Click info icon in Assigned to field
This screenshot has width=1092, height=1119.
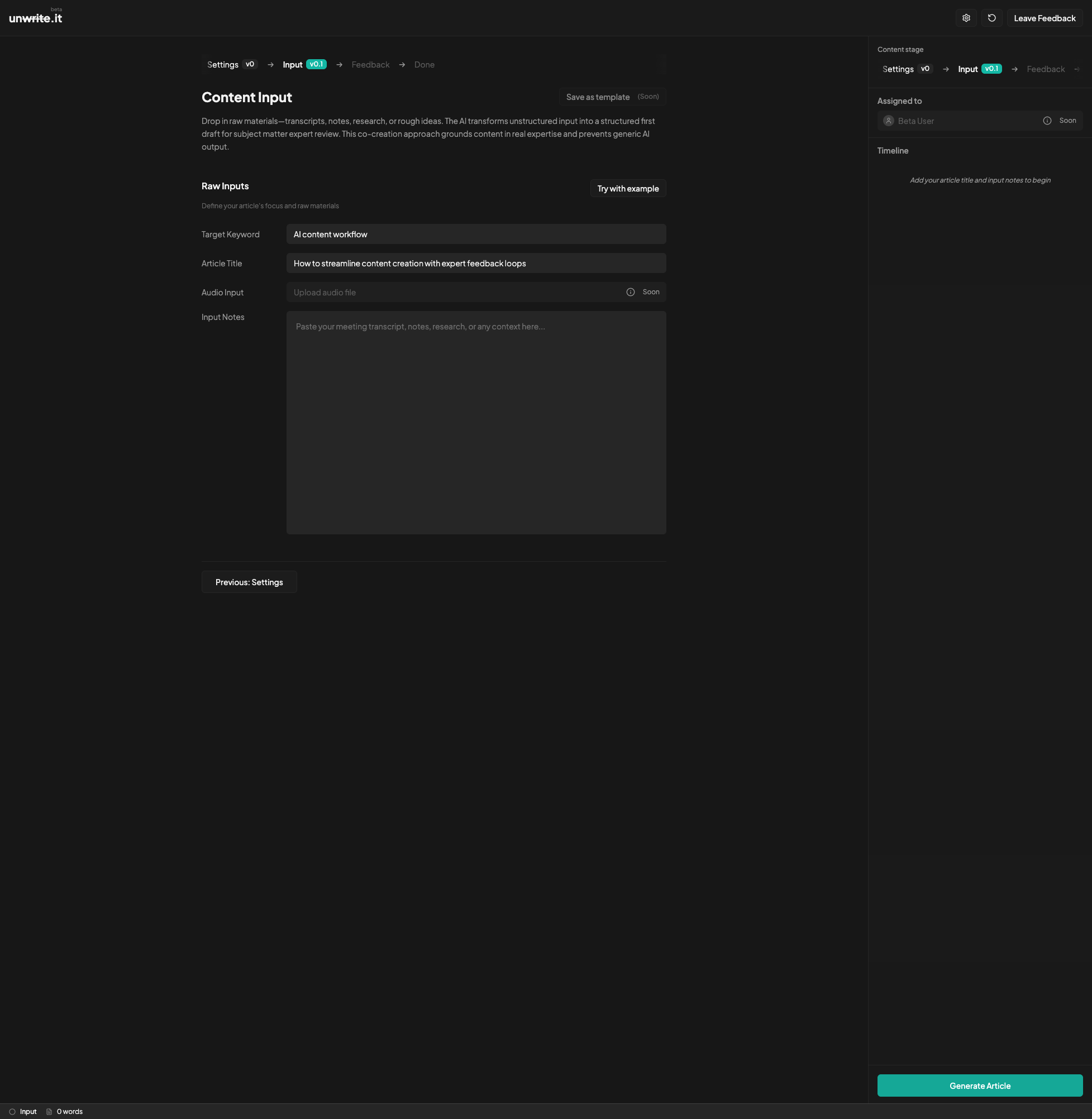(x=1047, y=121)
